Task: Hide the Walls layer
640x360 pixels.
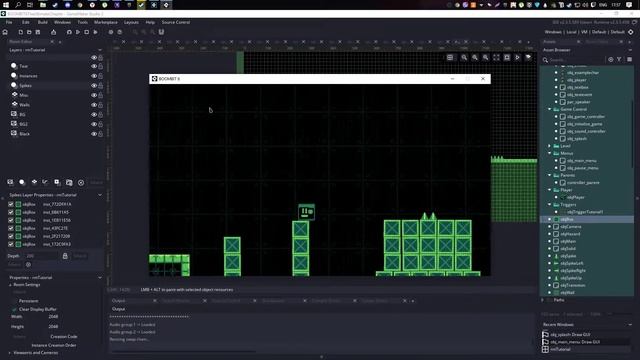Action: (94, 105)
